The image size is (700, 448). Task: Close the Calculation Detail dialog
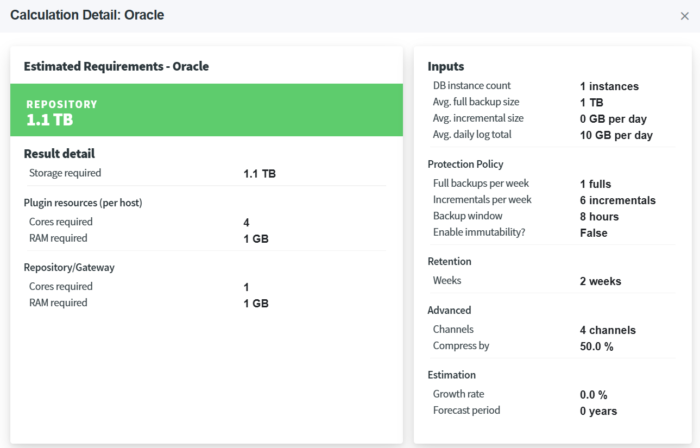click(684, 16)
